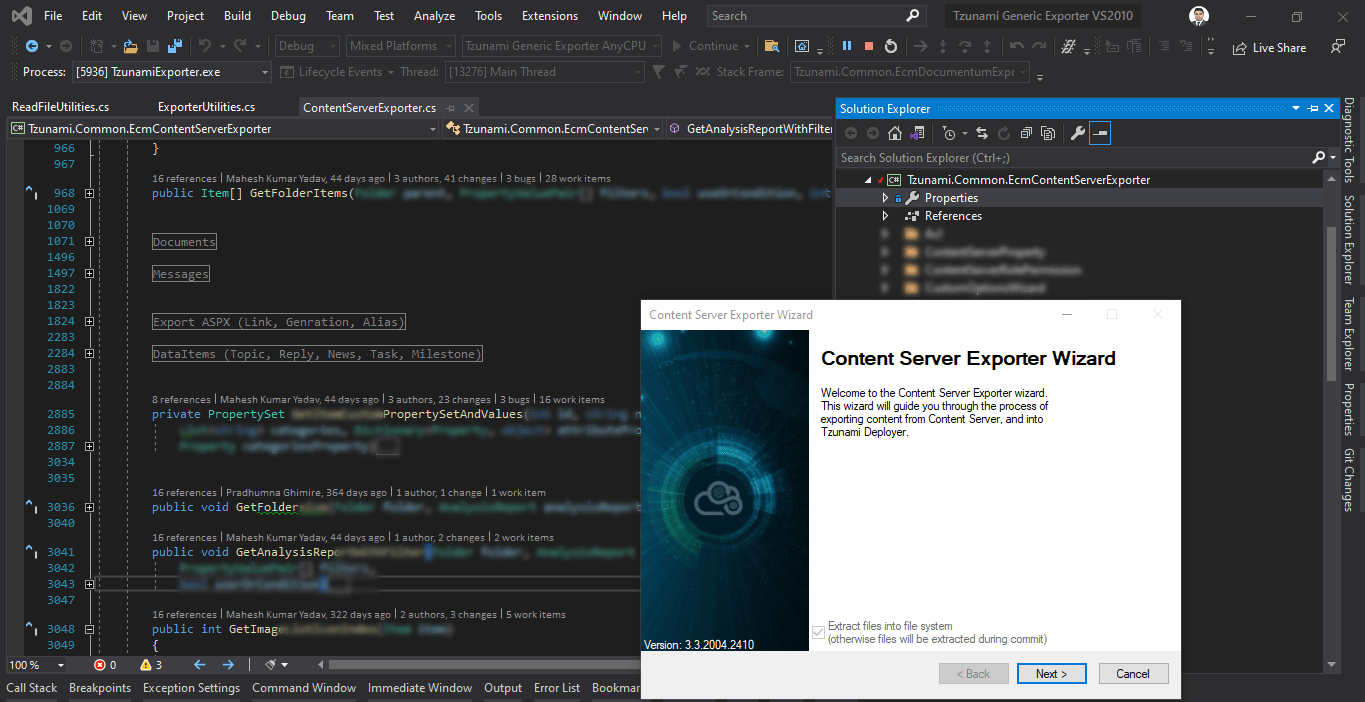Open the Extensions menu
This screenshot has width=1365, height=702.
[x=550, y=16]
